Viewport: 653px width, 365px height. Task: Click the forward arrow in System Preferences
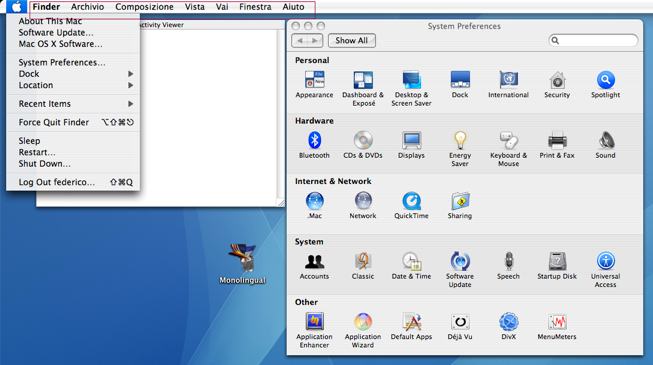[x=315, y=40]
